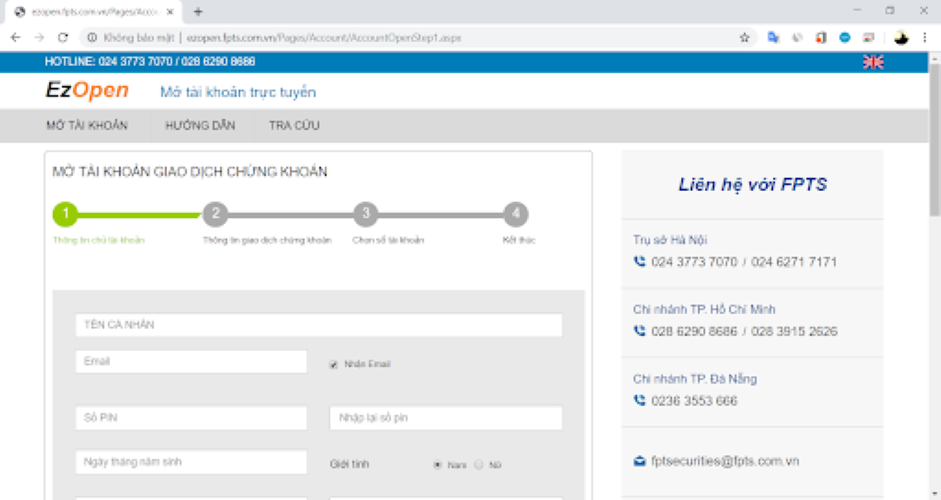
Task: Open the Chrome three-dot menu
Action: click(927, 37)
